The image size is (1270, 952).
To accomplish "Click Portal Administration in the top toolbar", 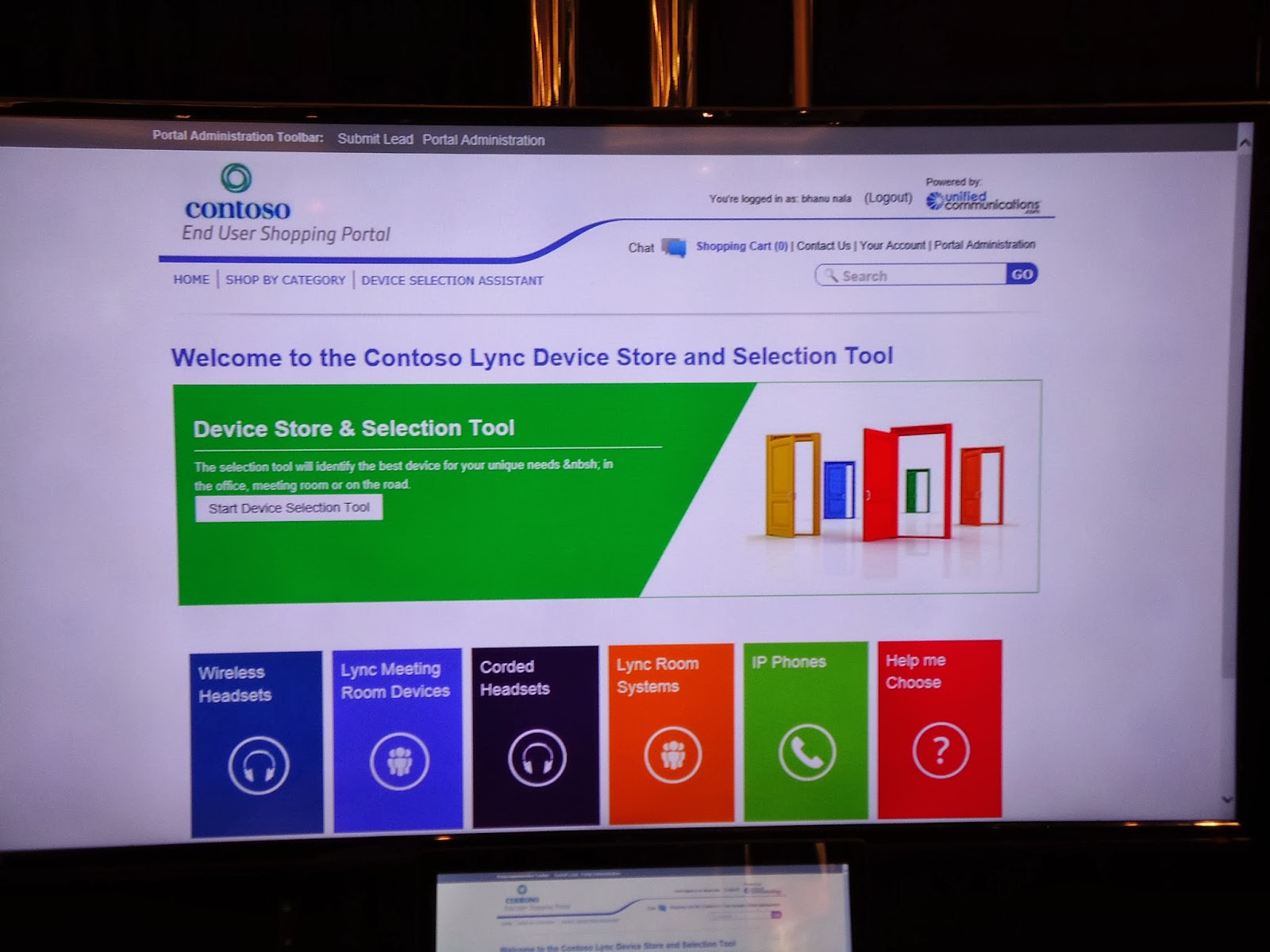I will pos(483,140).
